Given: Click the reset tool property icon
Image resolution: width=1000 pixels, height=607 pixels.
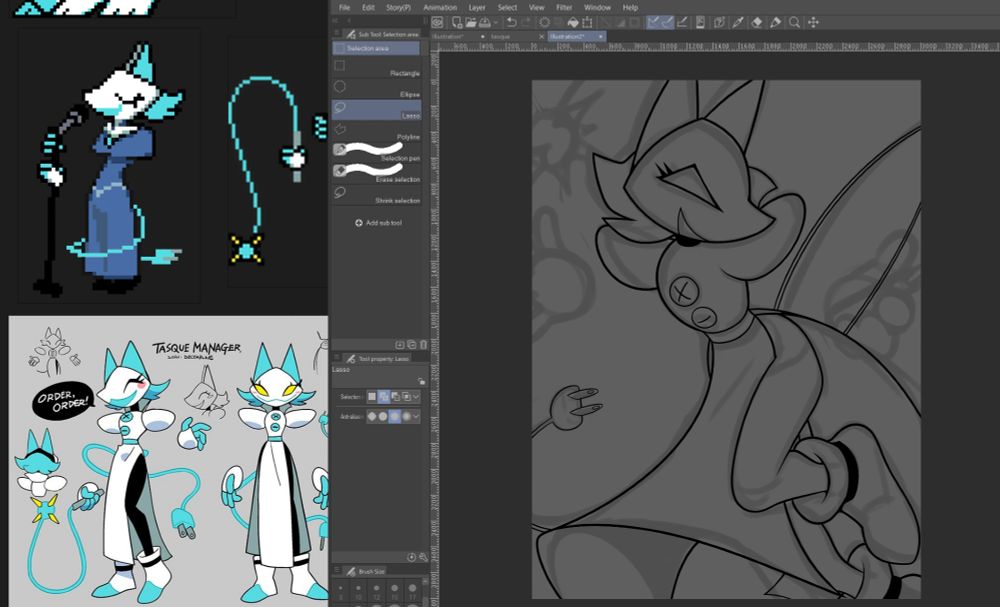Looking at the screenshot, I should (x=411, y=557).
